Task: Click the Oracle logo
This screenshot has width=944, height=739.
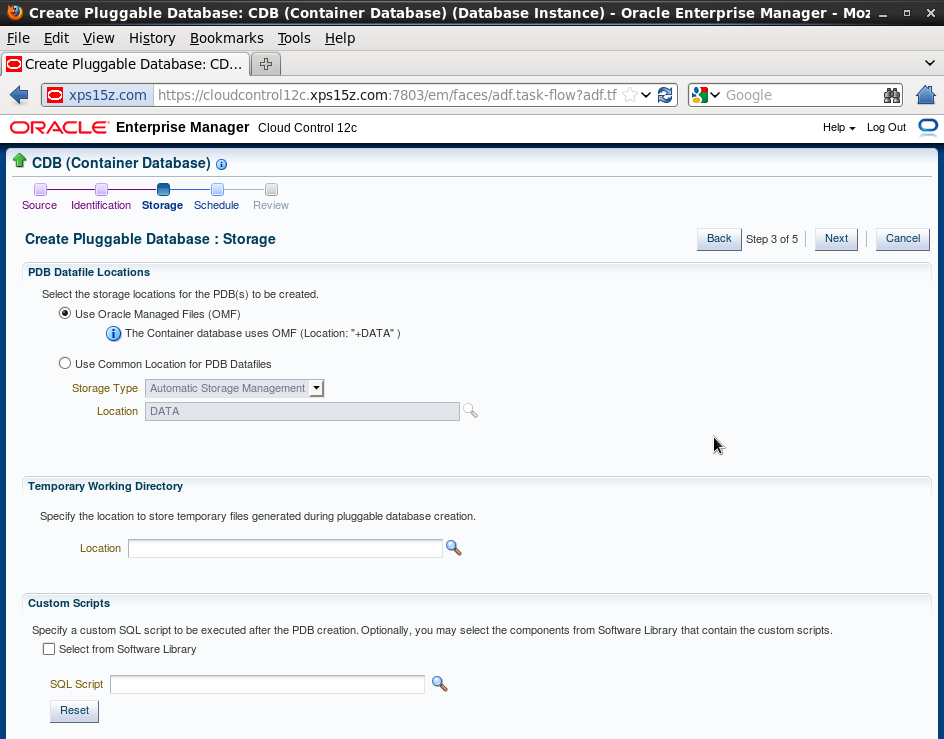Action: click(x=59, y=128)
